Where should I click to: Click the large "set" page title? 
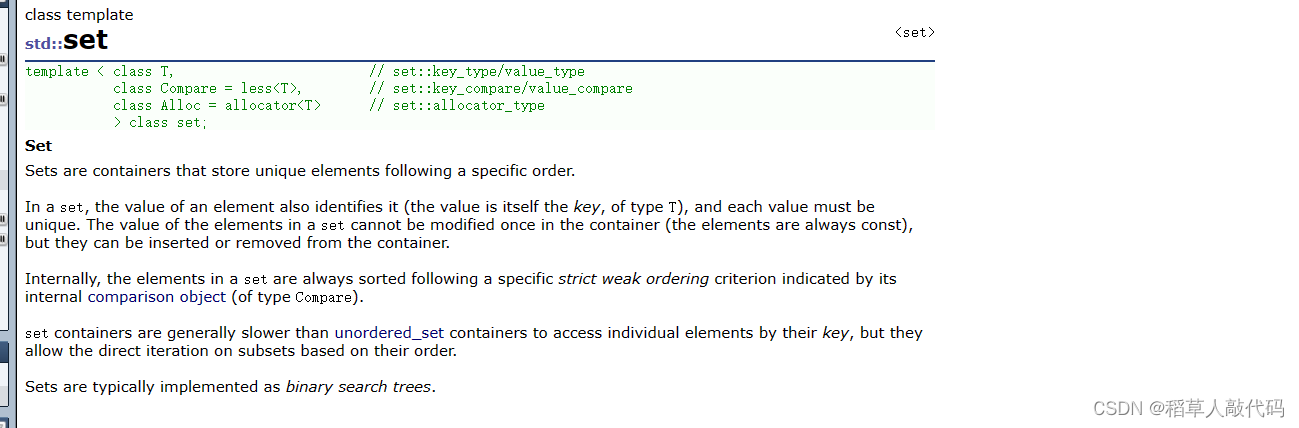85,41
